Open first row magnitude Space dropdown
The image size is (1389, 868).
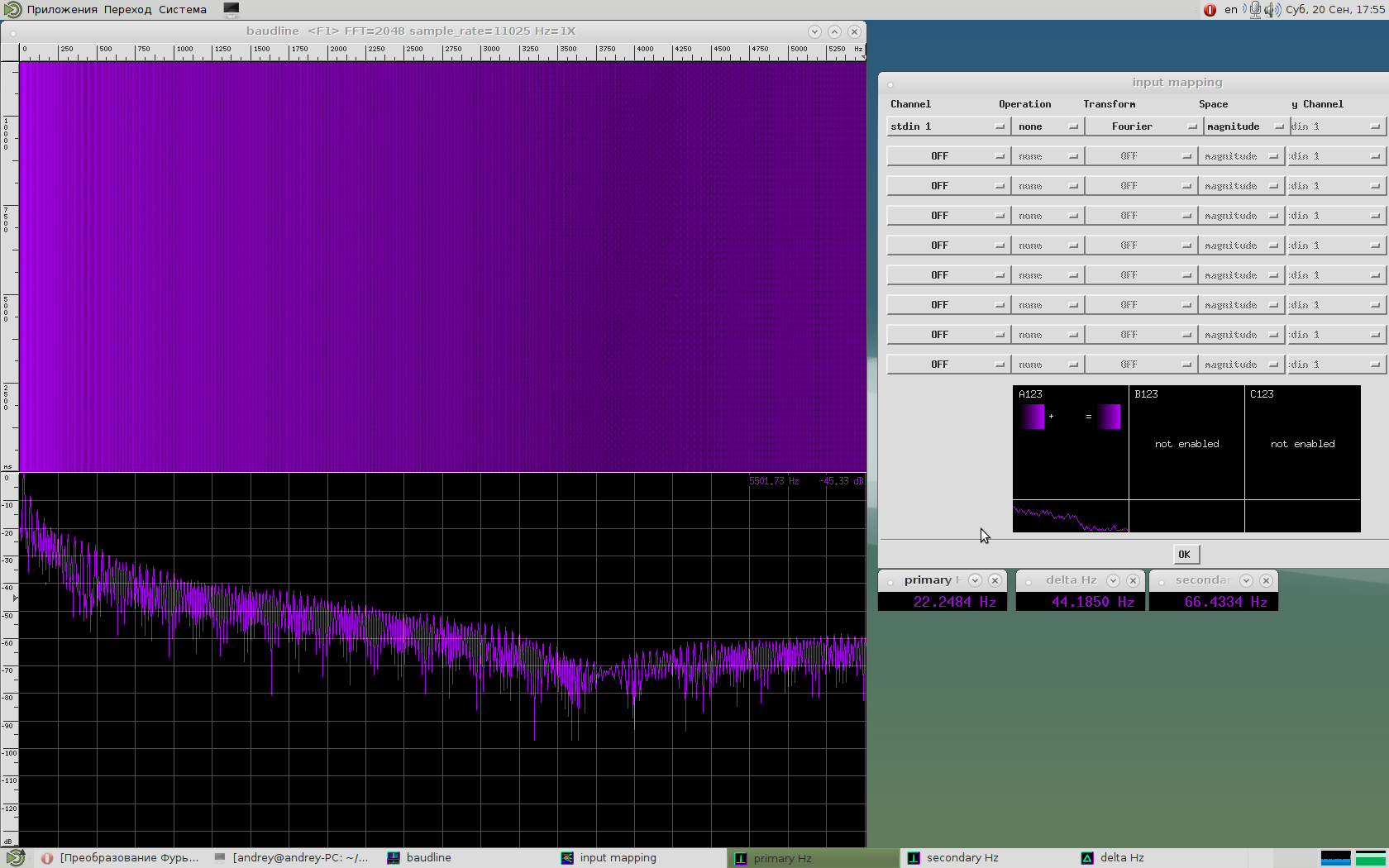pyautogui.click(x=1244, y=126)
